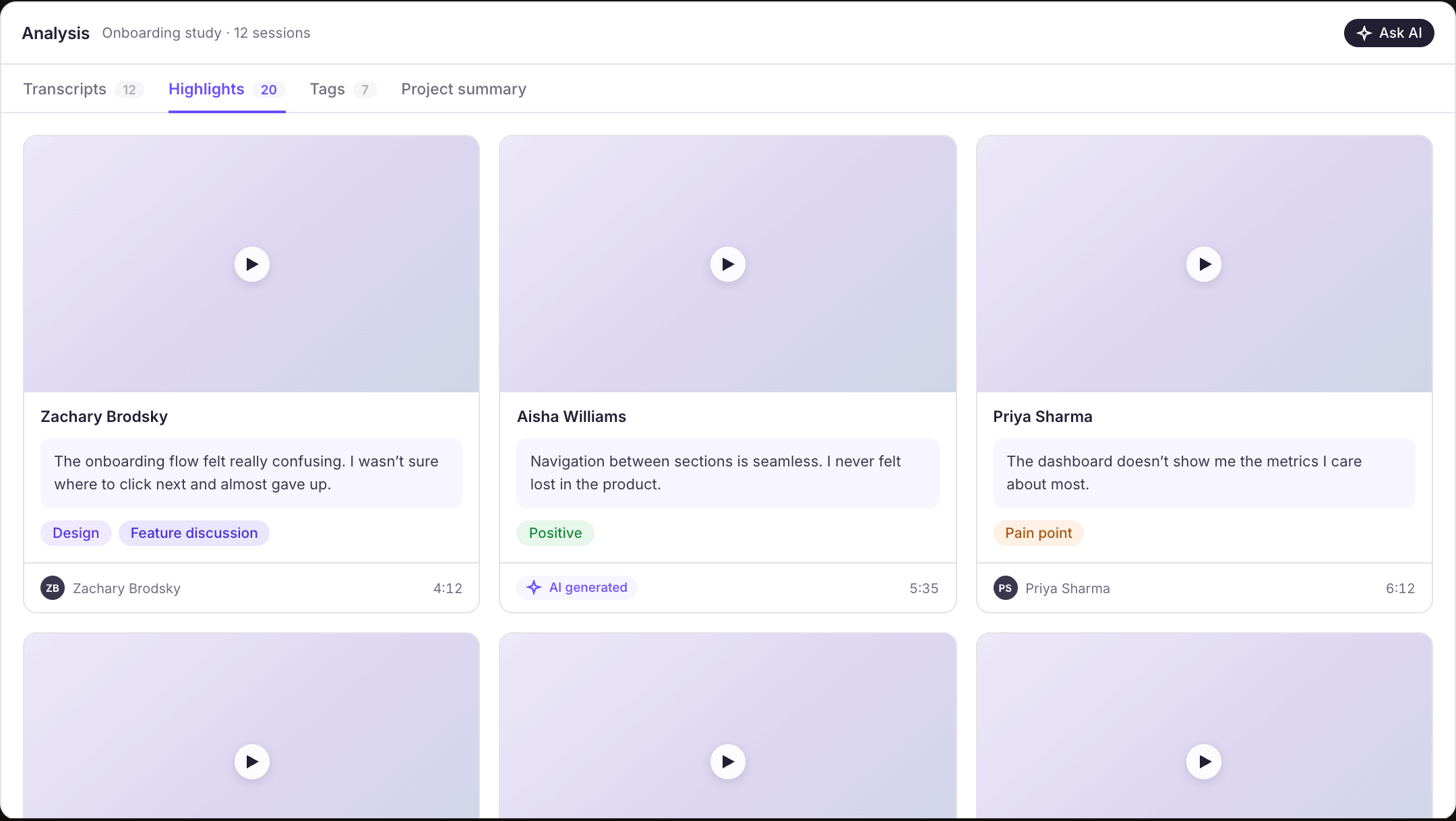Switch to the Tags tab
Viewport: 1456px width, 821px height.
point(343,89)
